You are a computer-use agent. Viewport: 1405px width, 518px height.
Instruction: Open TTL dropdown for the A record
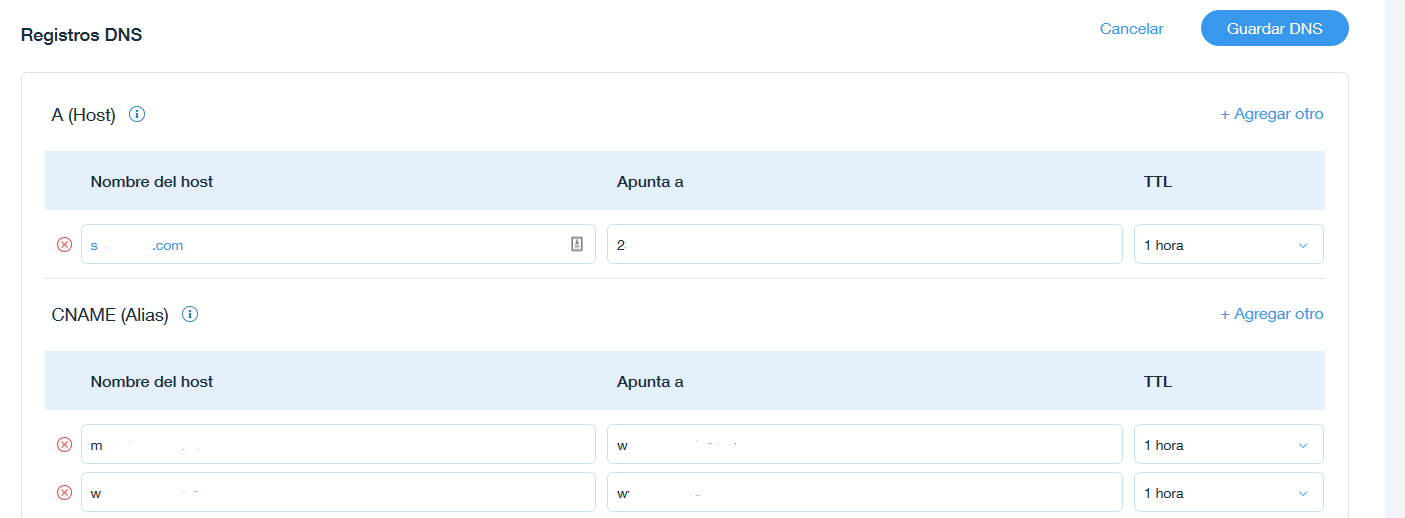tap(1228, 245)
